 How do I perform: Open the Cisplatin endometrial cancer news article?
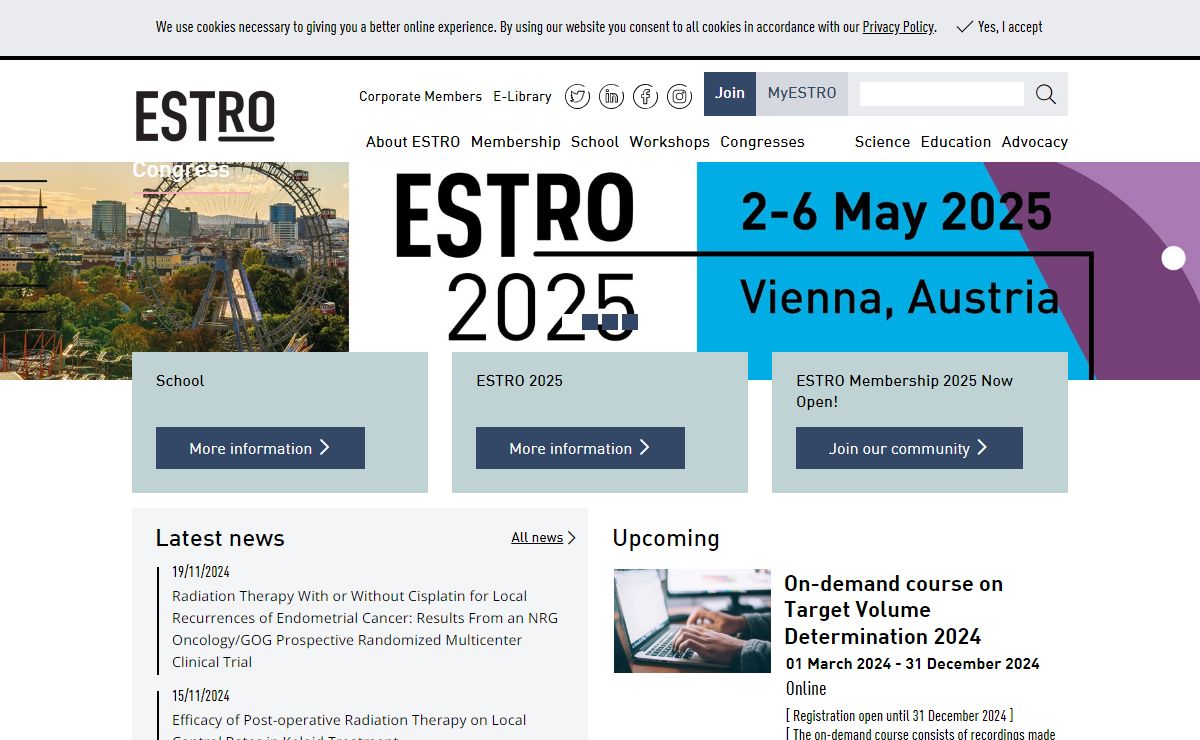pos(365,629)
